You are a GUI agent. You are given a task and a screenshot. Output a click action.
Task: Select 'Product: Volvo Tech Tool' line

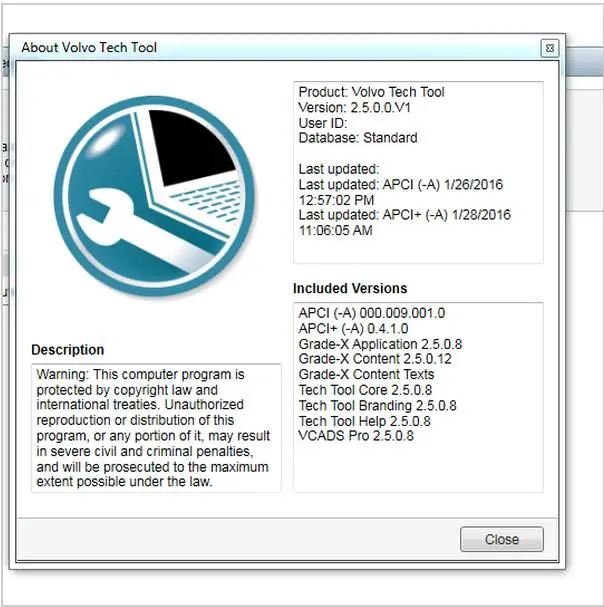371,92
